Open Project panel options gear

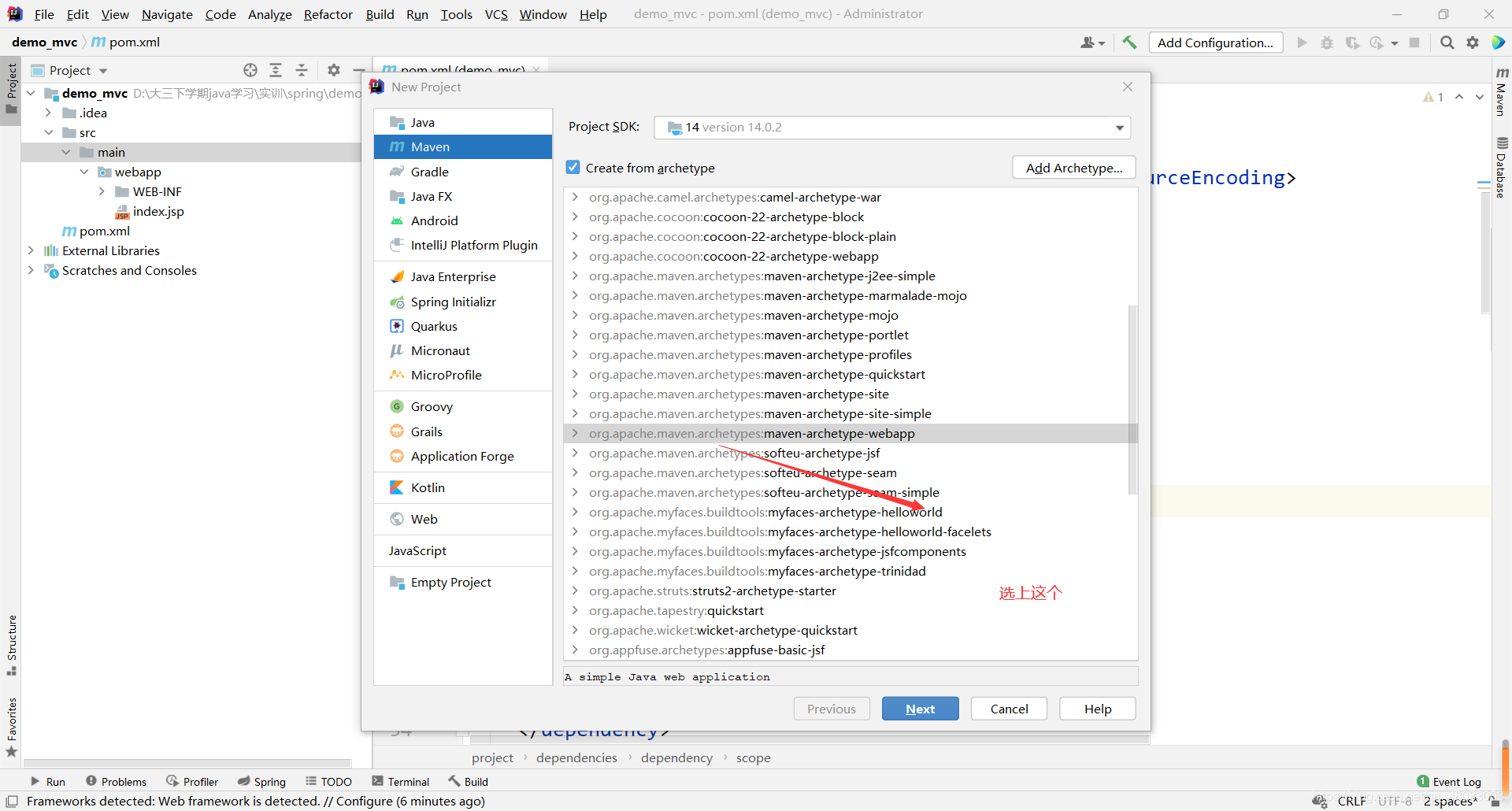click(x=334, y=70)
